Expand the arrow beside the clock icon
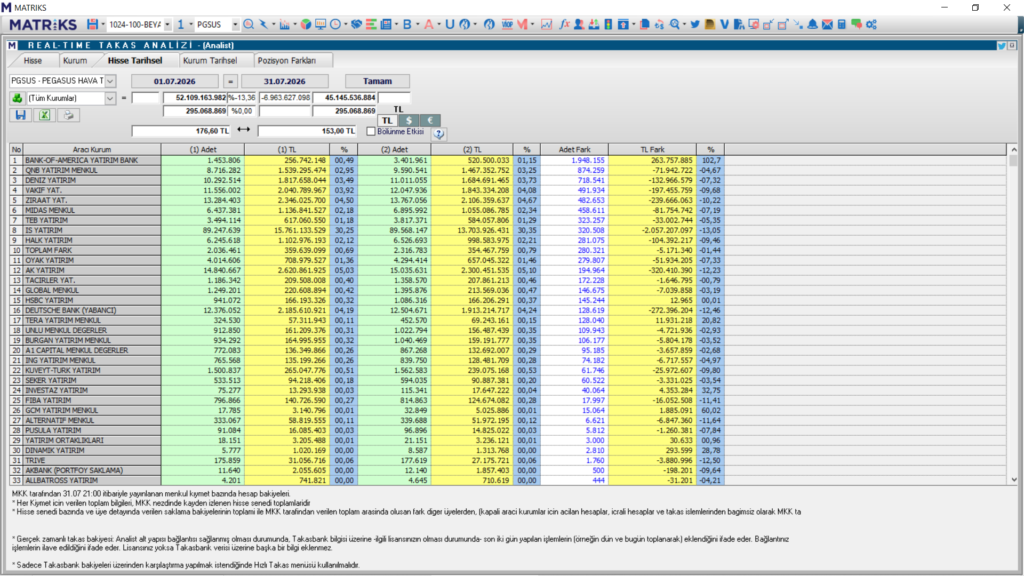 point(345,24)
